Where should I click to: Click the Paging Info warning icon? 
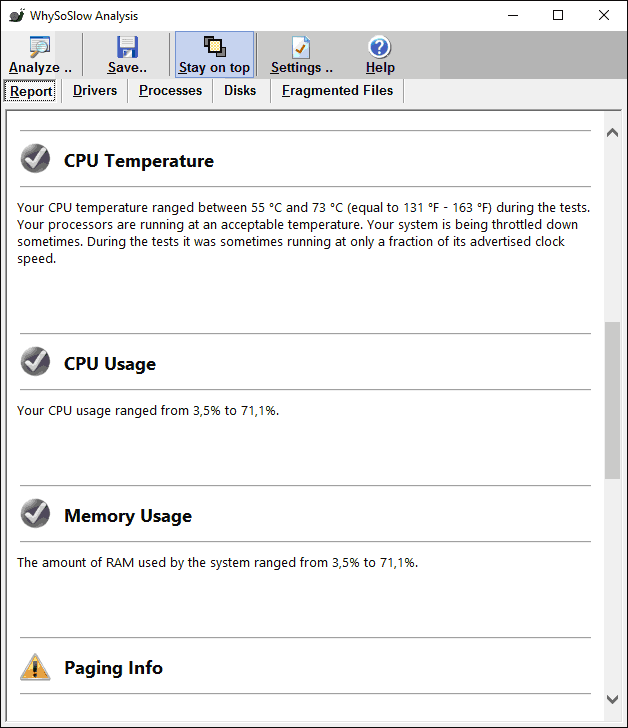pyautogui.click(x=35, y=666)
